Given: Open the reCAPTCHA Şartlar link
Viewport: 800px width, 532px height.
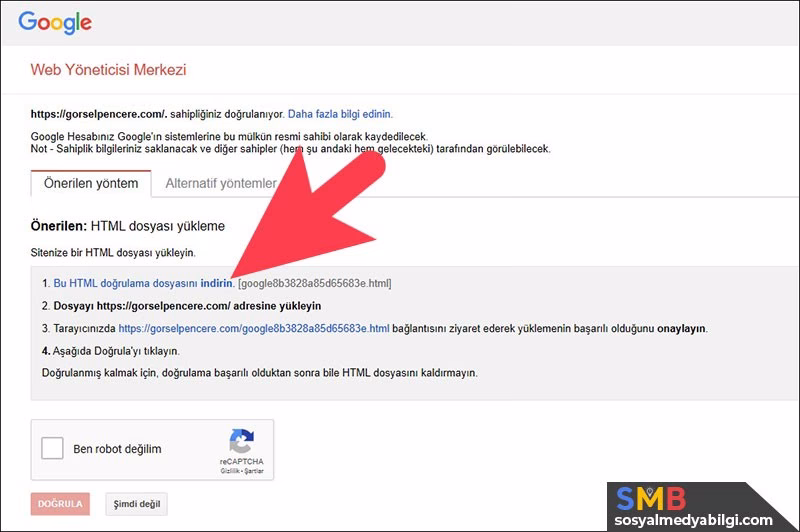Looking at the screenshot, I should coord(254,471).
